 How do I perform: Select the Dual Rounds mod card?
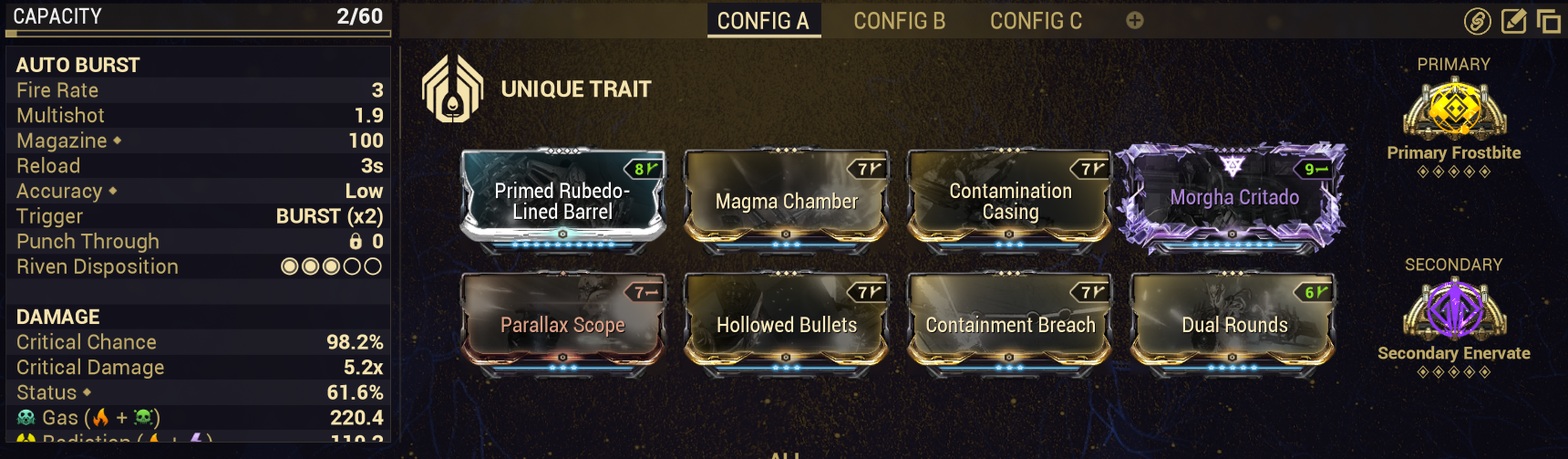pyautogui.click(x=1234, y=324)
